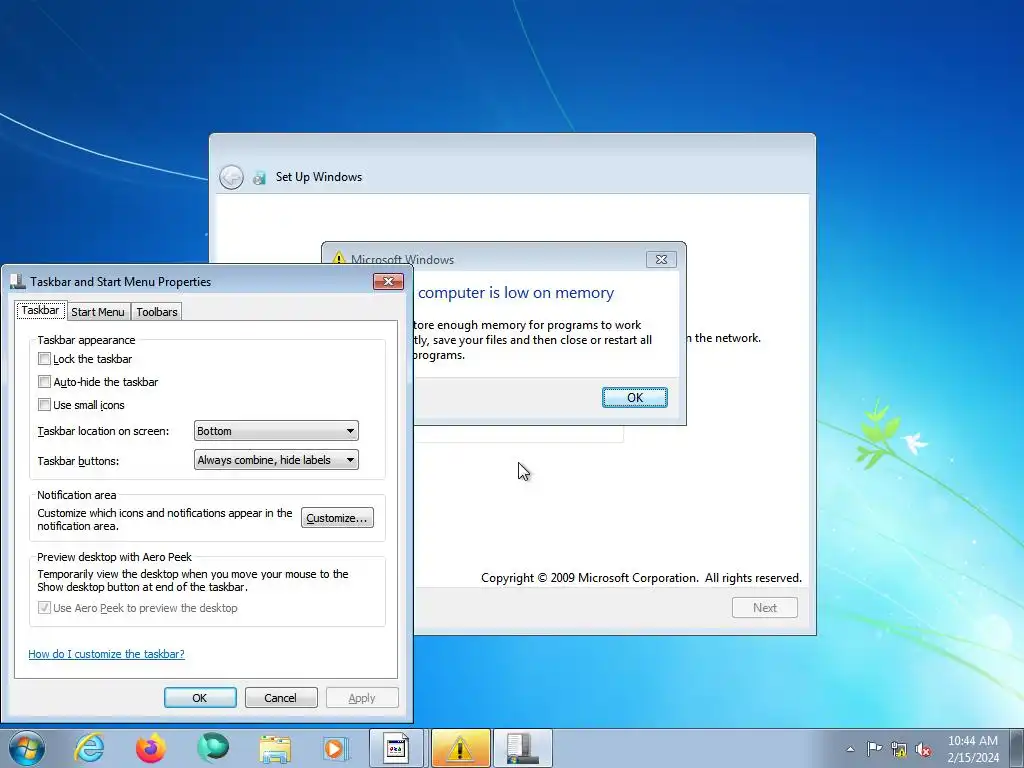
Task: Click the Set Up Windows title icon
Action: click(x=259, y=177)
